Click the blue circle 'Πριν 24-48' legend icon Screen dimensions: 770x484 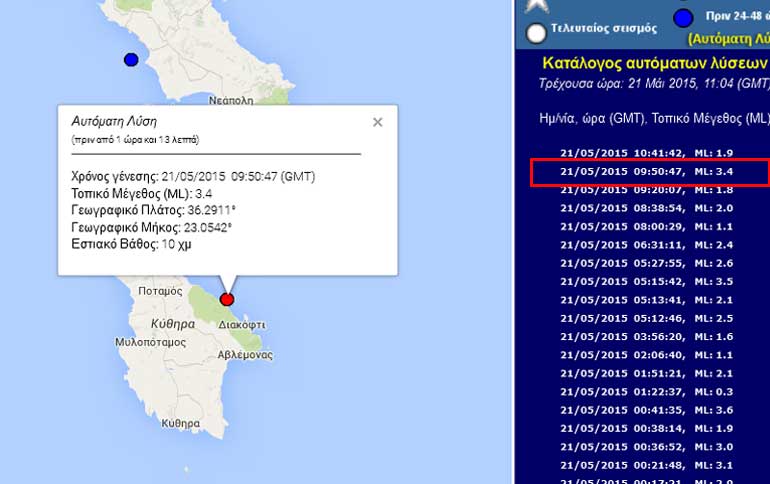click(x=683, y=18)
